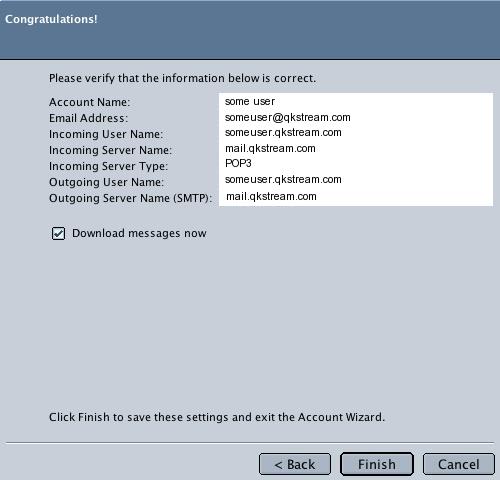Click the 'Email Address:' label
The height and width of the screenshot is (480, 500).
[88, 118]
